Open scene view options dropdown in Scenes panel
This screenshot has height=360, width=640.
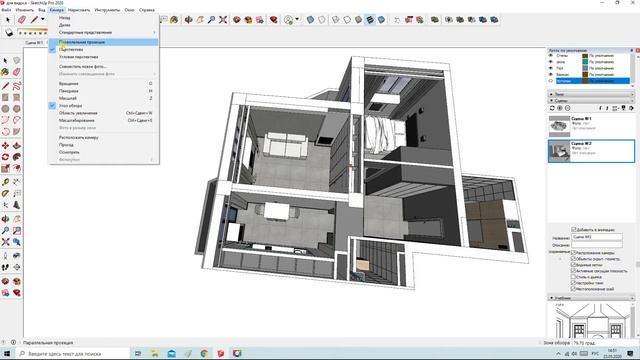(615, 108)
